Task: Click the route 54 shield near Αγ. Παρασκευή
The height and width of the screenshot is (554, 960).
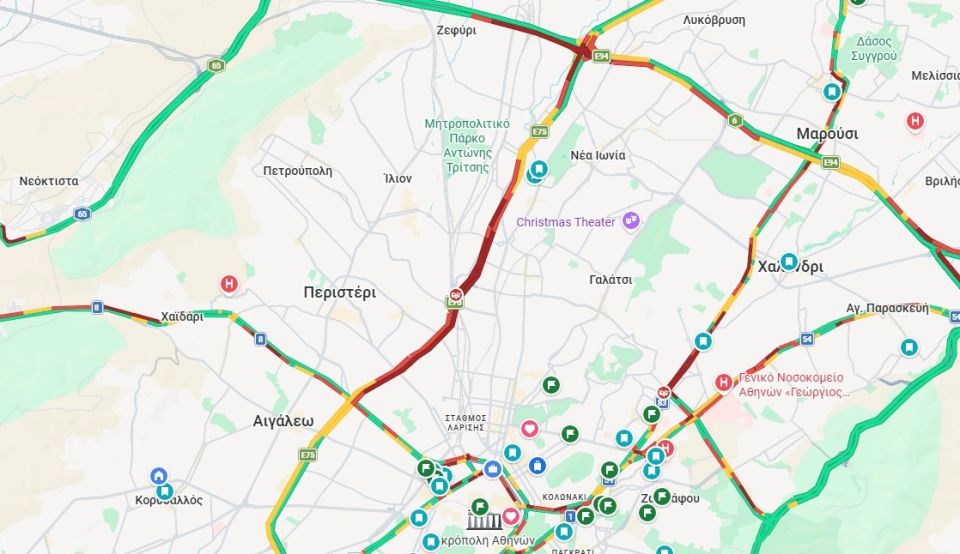Action: click(807, 339)
